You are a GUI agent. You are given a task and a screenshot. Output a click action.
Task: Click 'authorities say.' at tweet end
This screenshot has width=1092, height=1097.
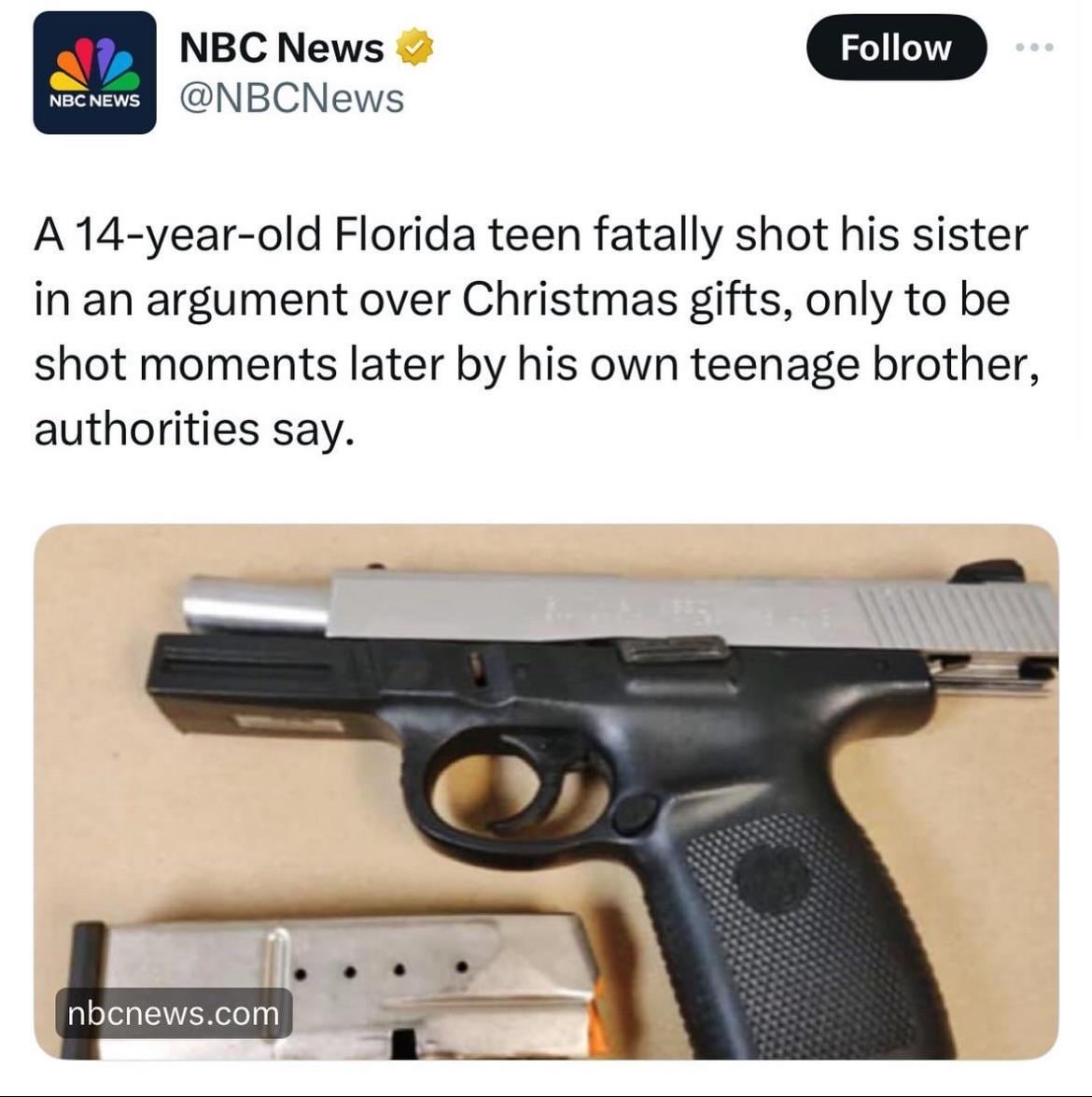[194, 429]
